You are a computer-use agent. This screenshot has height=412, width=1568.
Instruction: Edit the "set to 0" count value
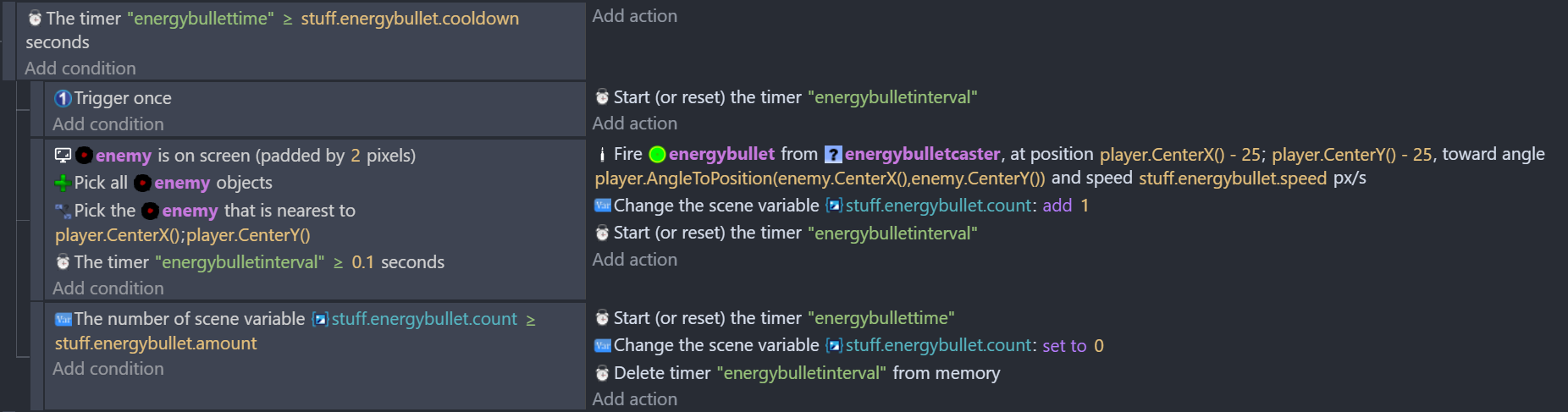1099,346
